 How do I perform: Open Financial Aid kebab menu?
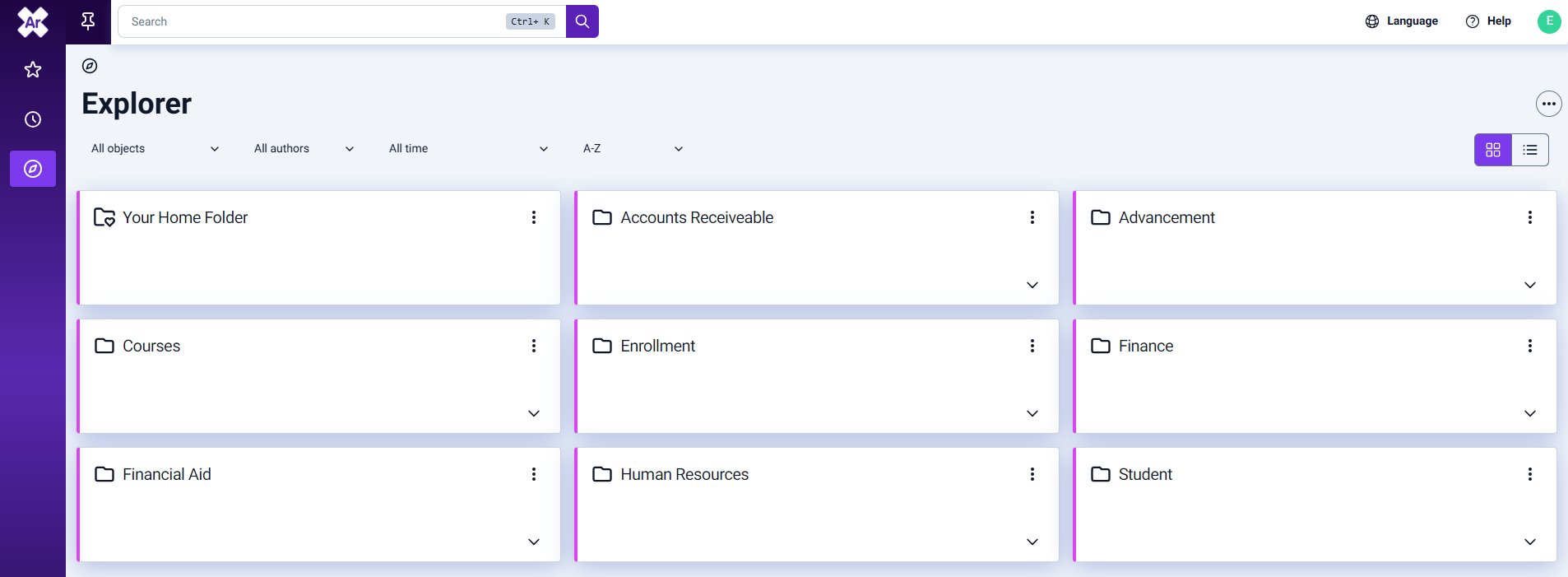click(534, 474)
